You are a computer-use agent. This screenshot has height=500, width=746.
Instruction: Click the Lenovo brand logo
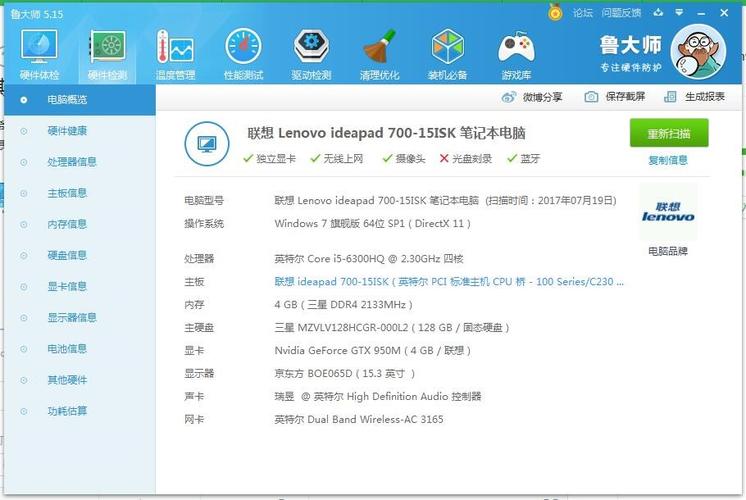click(x=668, y=212)
